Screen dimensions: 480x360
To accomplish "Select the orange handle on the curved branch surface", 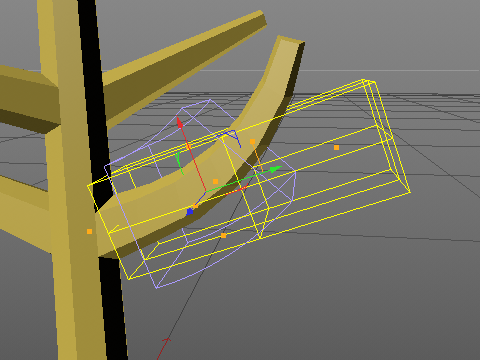I will pos(215,182).
